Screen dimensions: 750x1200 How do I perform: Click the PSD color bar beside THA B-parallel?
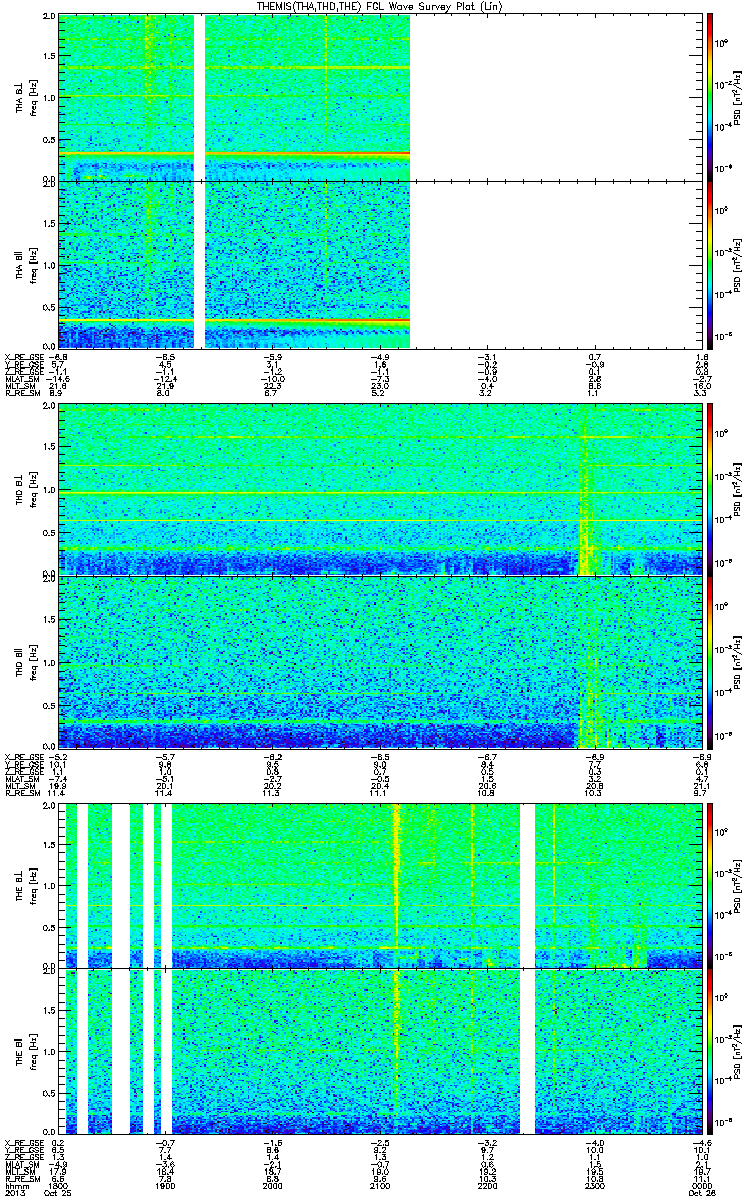point(710,264)
